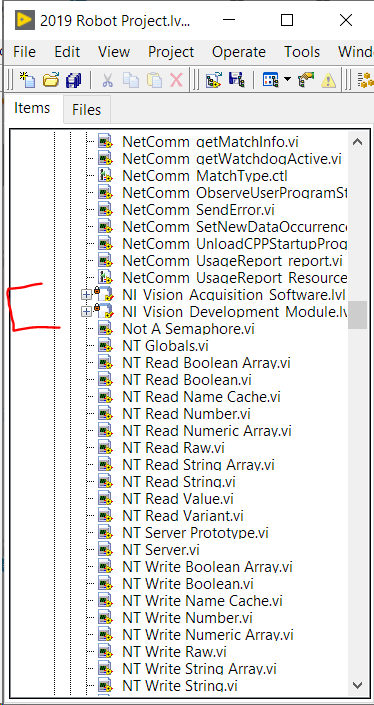The height and width of the screenshot is (705, 374).
Task: Select NetComm SetNewDataOccurrence item
Action: [235, 227]
